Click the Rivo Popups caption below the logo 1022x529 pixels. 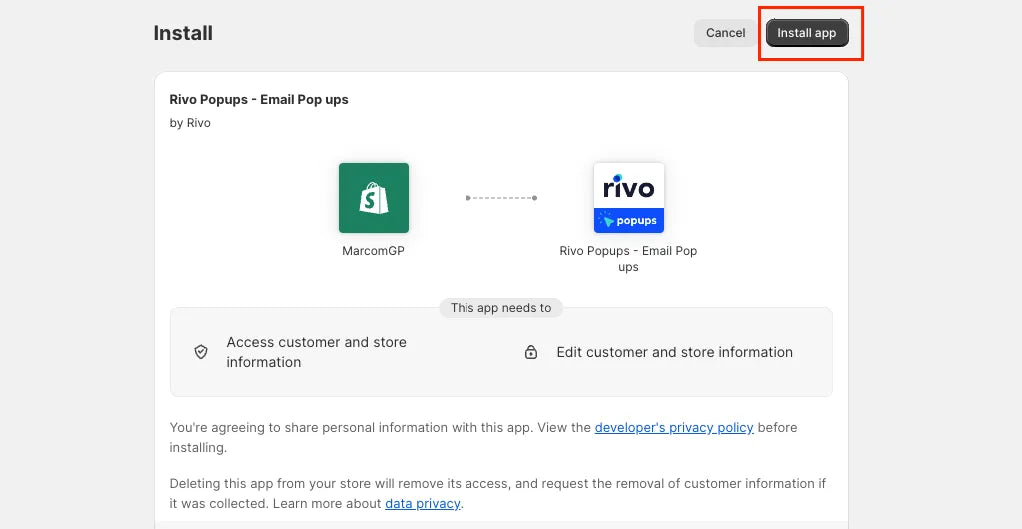628,259
